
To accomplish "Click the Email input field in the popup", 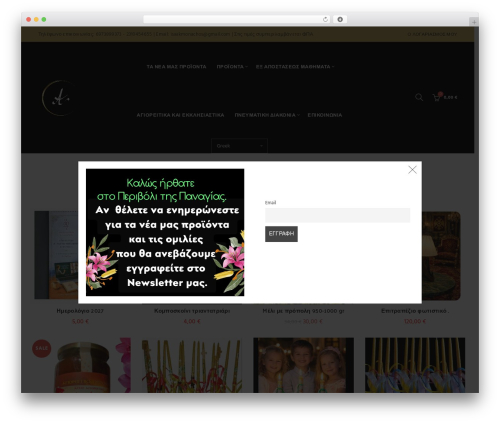I will pyautogui.click(x=337, y=215).
